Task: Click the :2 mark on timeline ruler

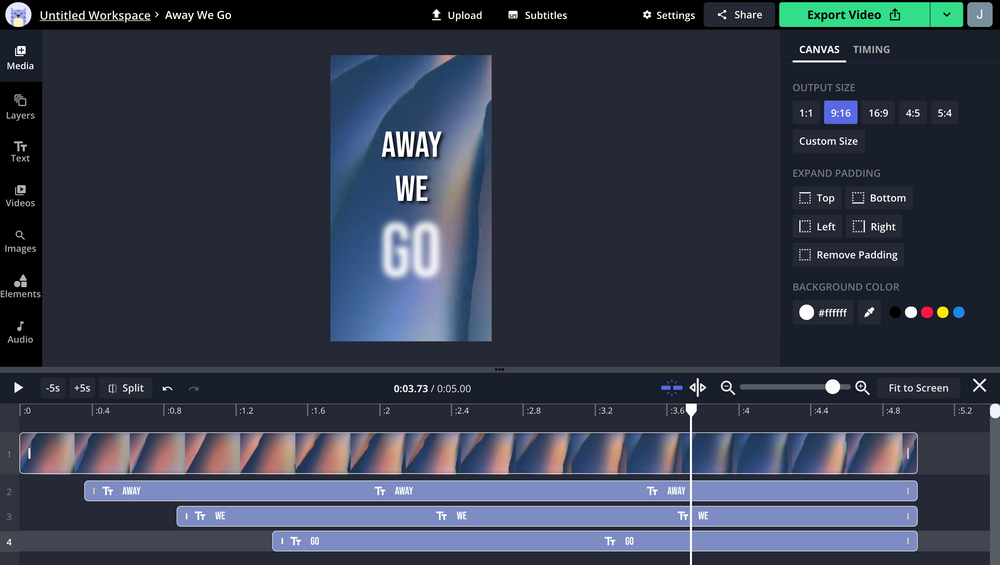Action: (x=386, y=411)
